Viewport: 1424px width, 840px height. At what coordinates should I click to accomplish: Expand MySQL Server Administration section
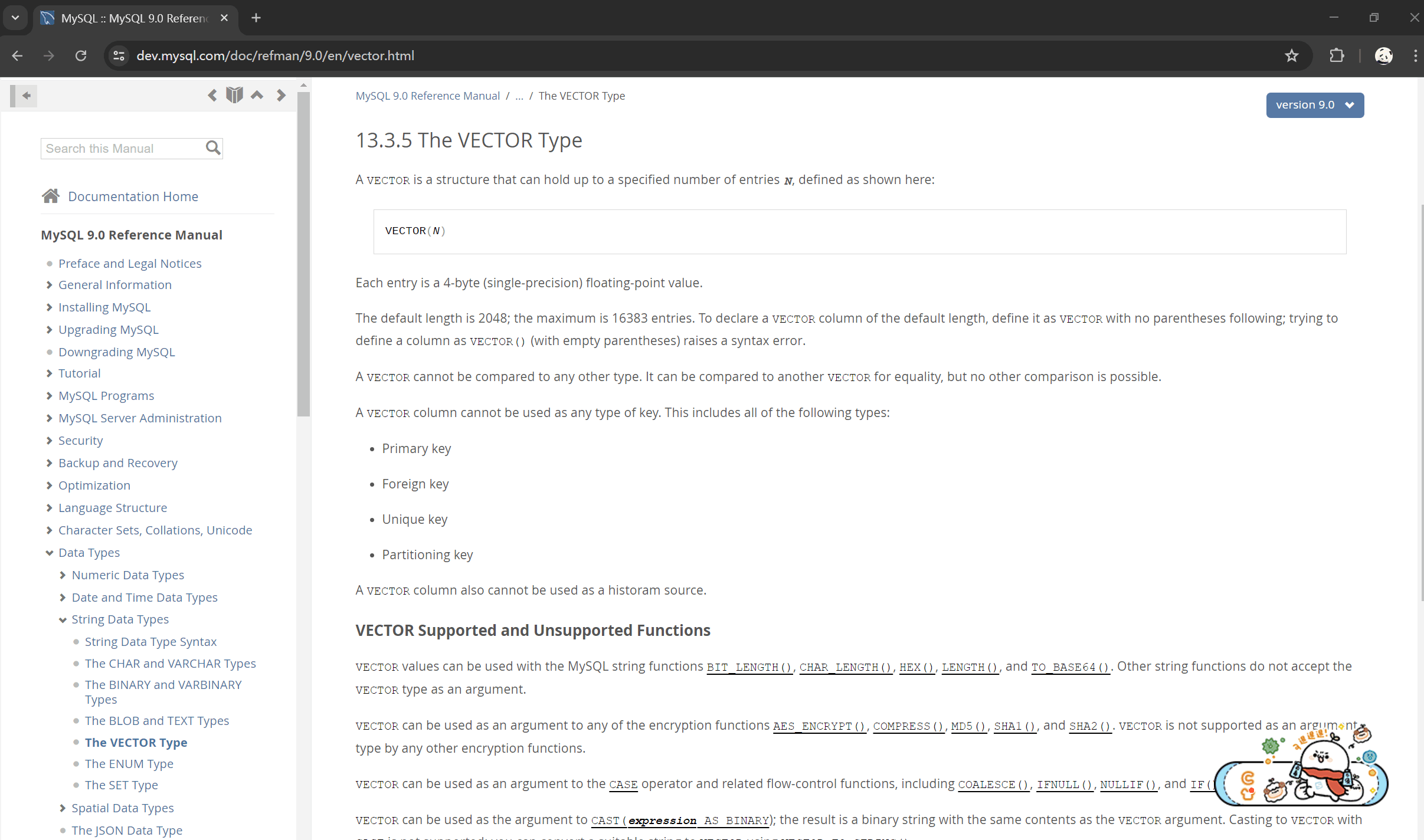(50, 418)
